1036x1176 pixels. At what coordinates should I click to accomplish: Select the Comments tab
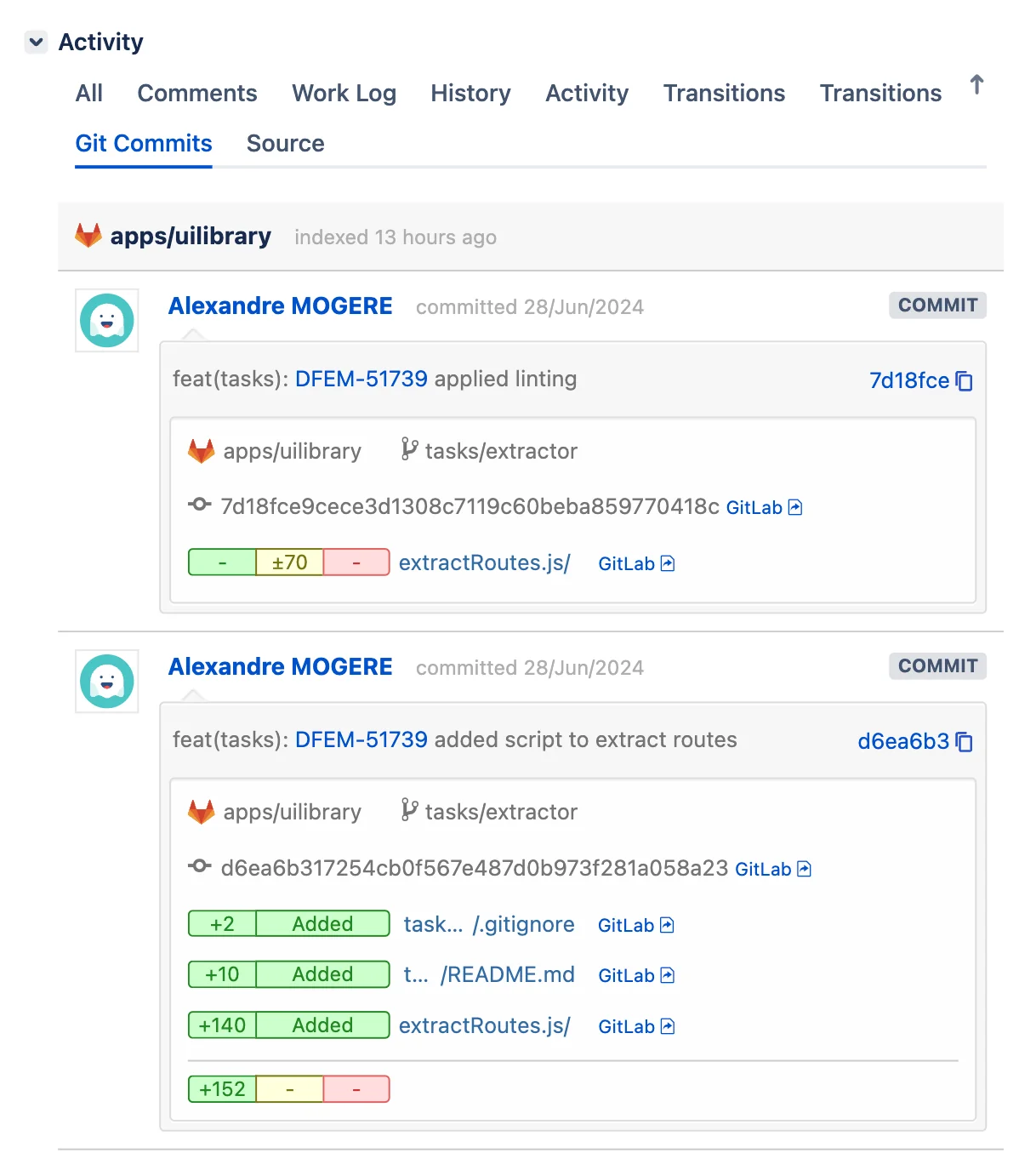(196, 94)
